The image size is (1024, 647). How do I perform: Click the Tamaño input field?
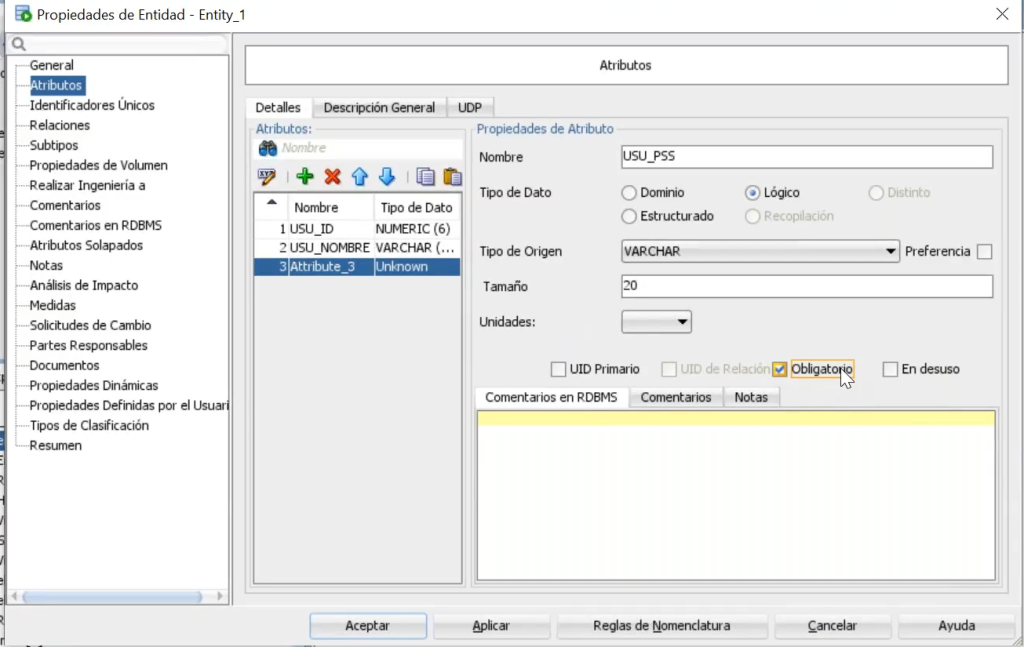click(x=807, y=286)
